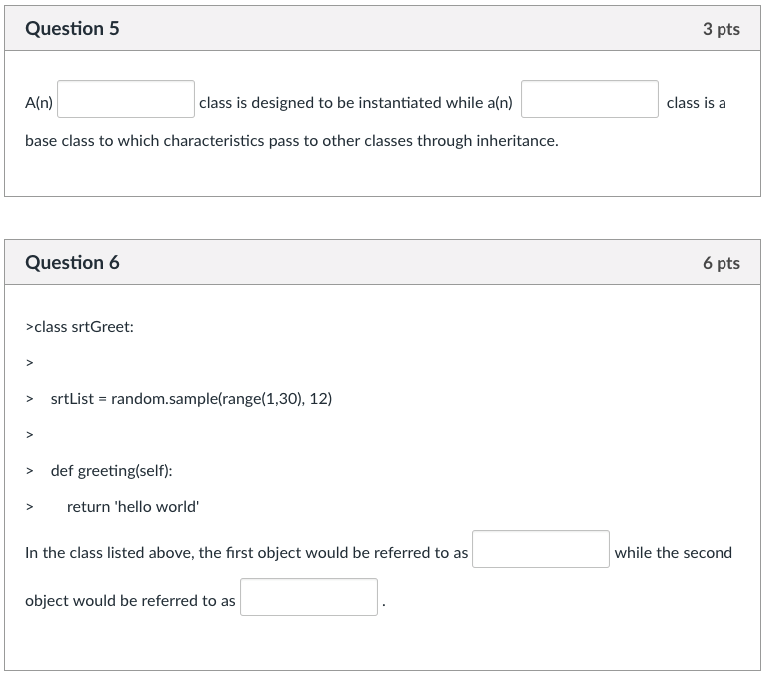The width and height of the screenshot is (781, 682).
Task: Click the text "object would be referred to as"
Action: pos(130,601)
